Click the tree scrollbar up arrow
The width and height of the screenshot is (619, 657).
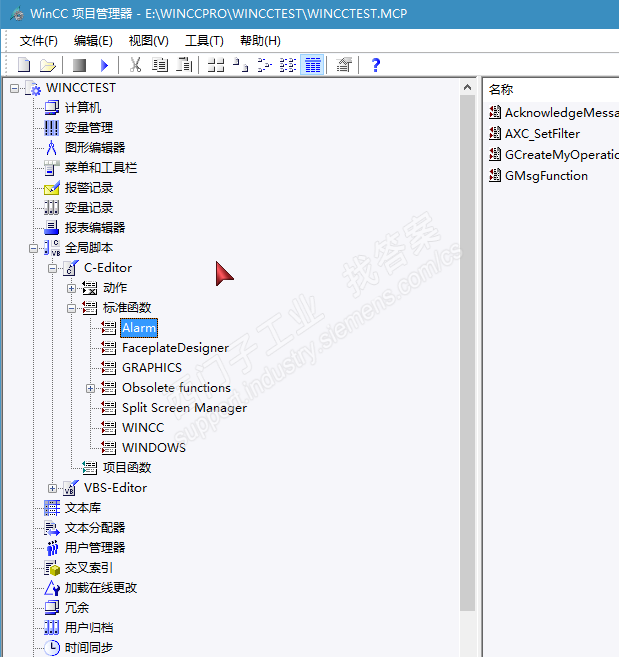point(467,88)
